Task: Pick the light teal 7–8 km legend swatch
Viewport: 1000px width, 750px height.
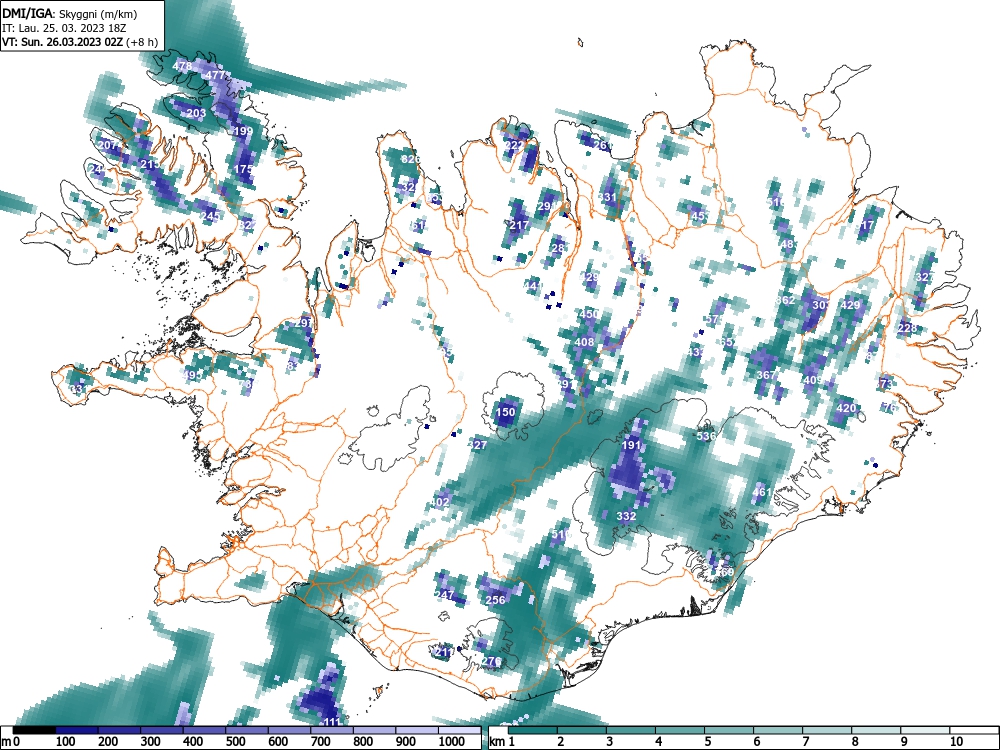Action: [x=827, y=730]
